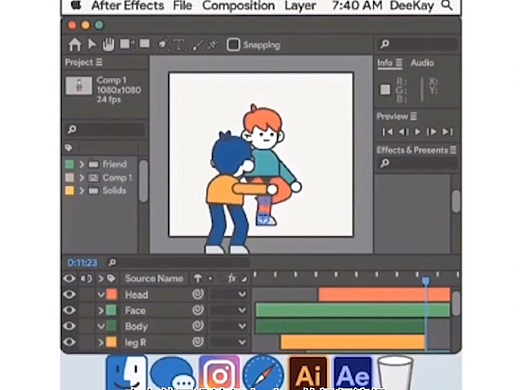This screenshot has width=520, height=390.
Task: Select the Home icon in toolbar
Action: pos(75,45)
